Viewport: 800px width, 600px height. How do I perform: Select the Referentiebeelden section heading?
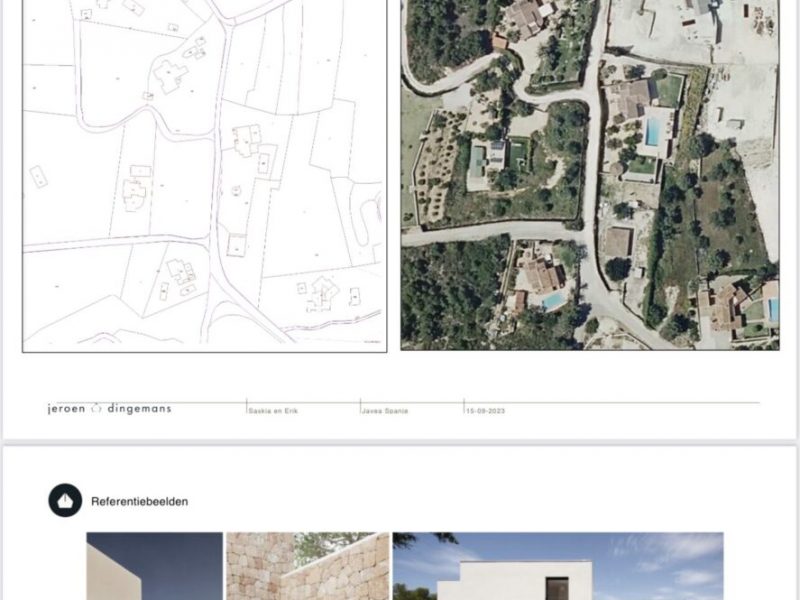point(139,501)
